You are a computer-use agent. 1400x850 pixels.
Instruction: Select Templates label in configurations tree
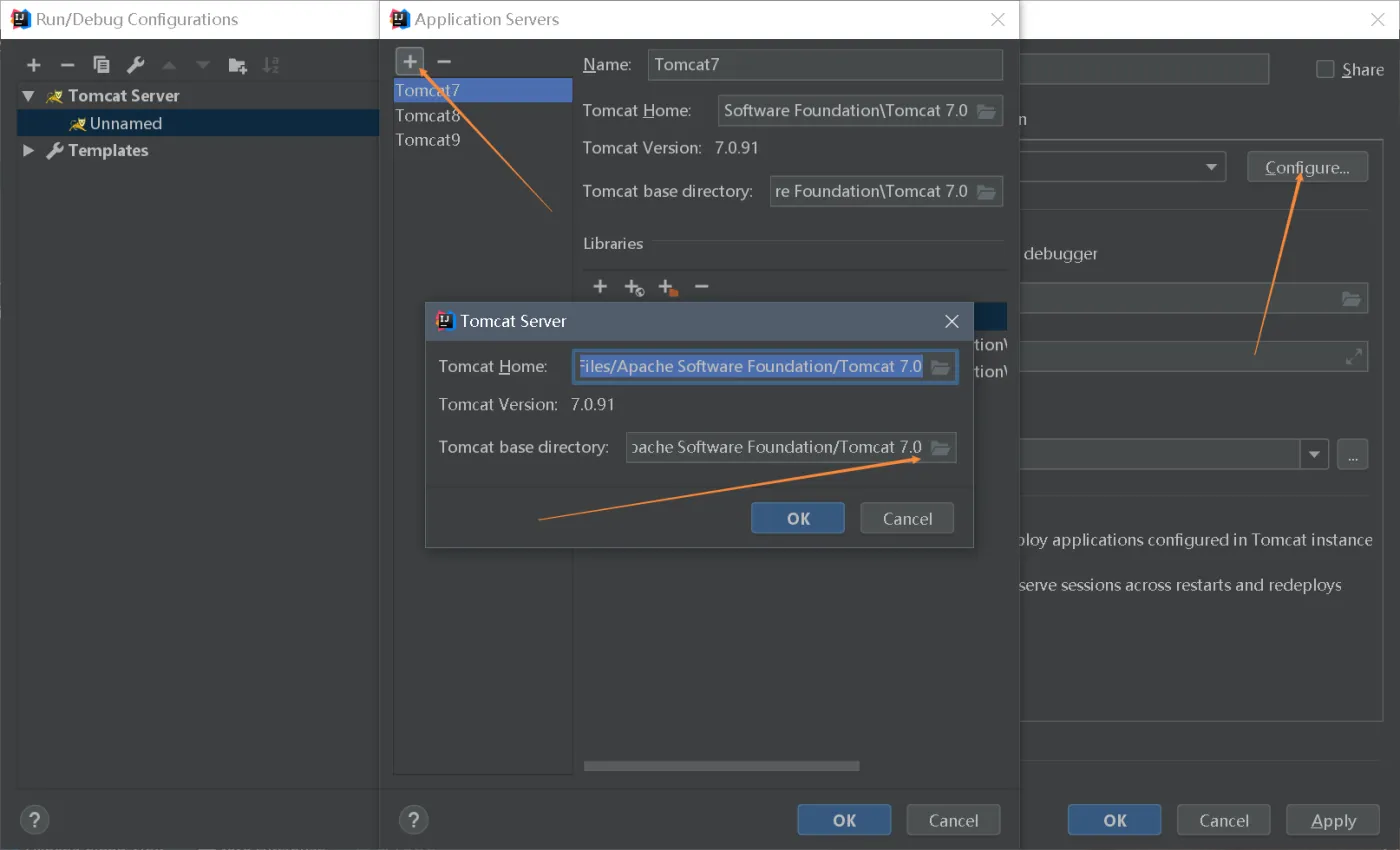pos(108,150)
